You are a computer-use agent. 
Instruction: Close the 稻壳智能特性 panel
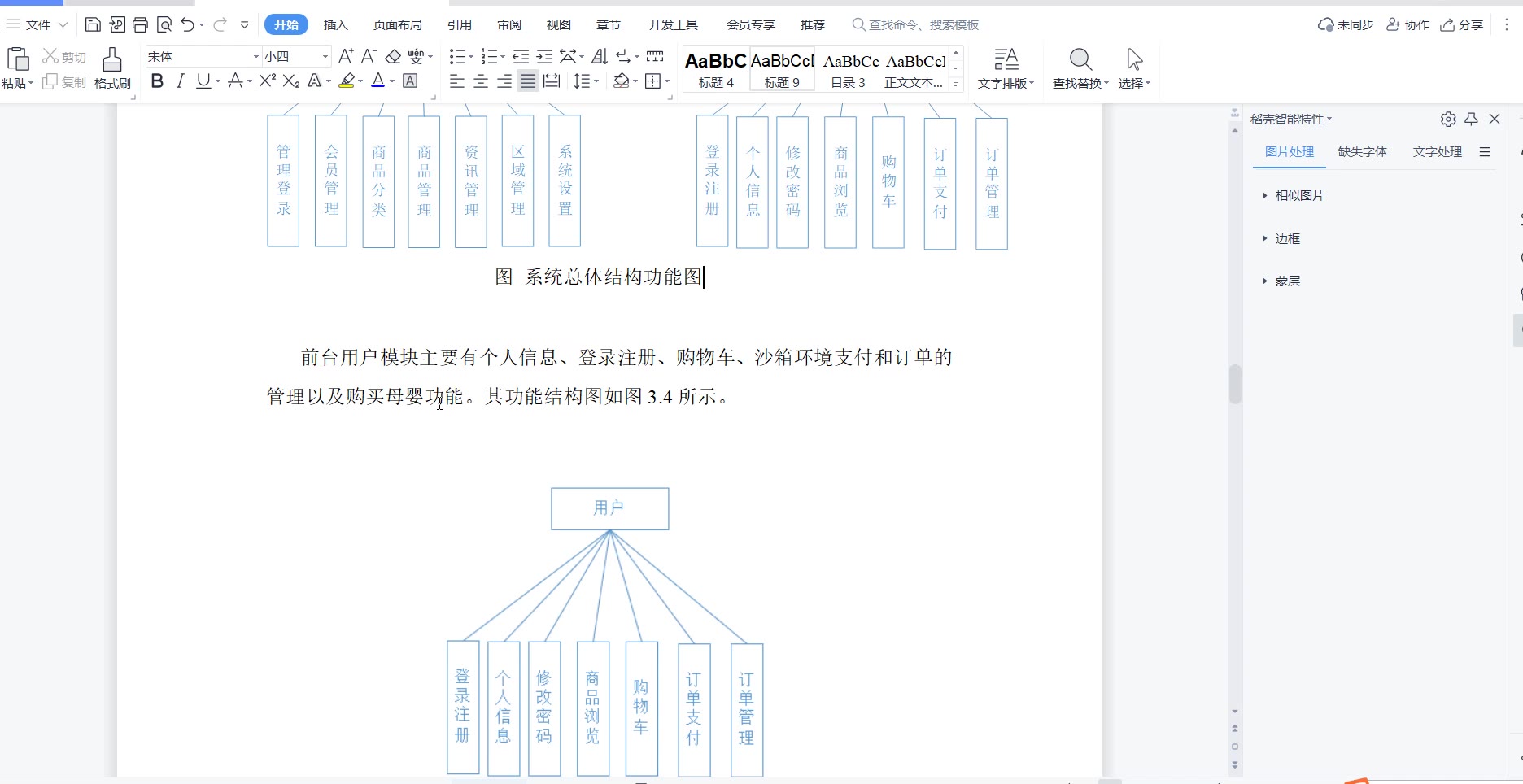click(1495, 119)
